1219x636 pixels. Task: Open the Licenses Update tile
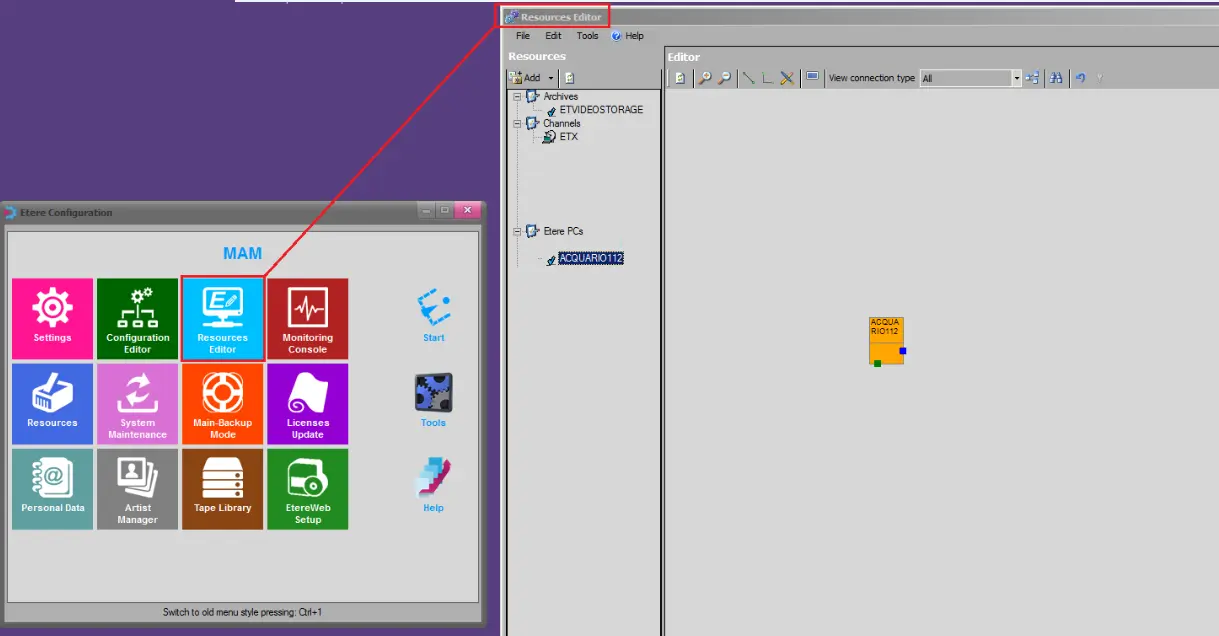point(307,404)
